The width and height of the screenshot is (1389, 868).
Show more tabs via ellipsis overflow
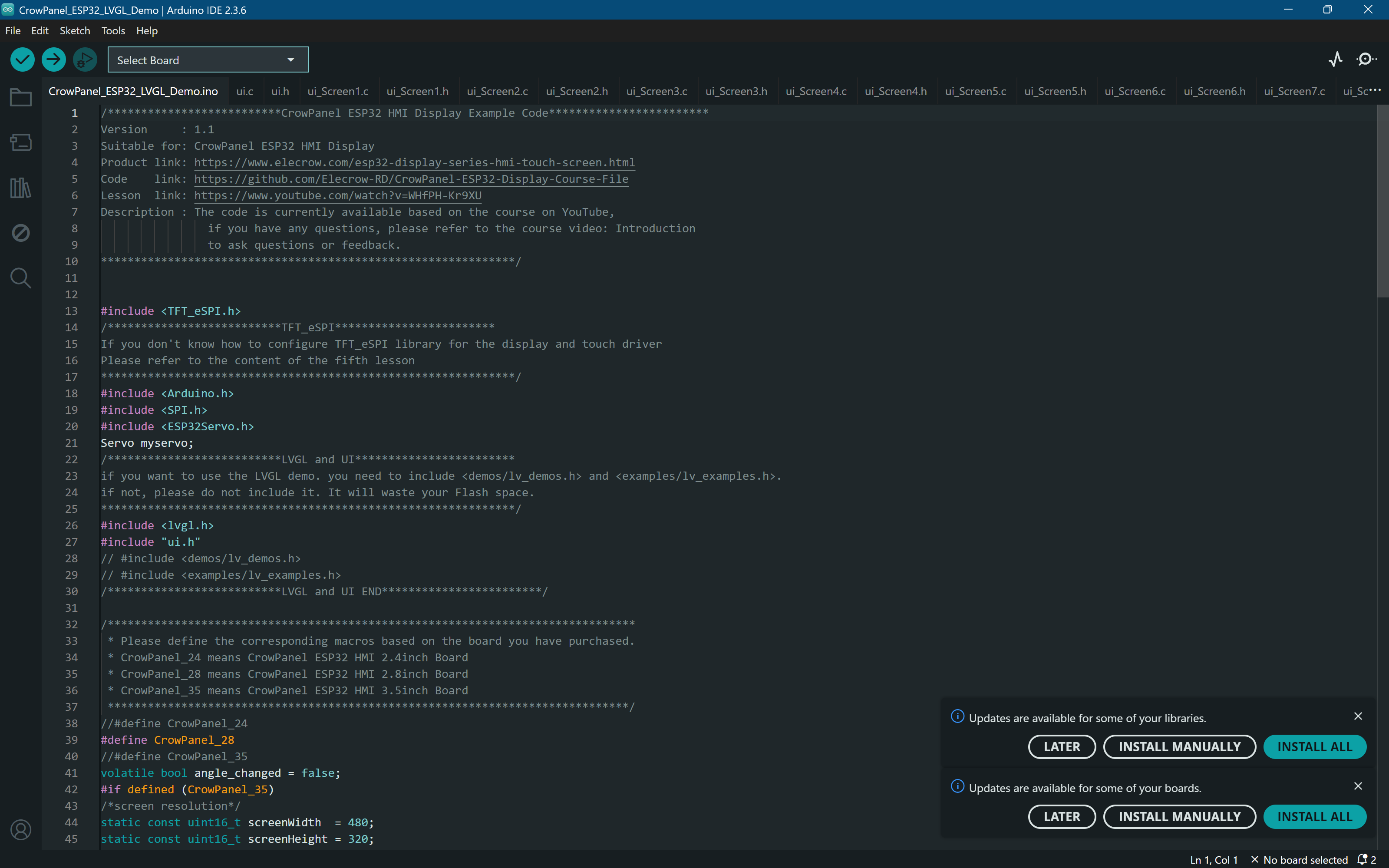tap(1375, 90)
